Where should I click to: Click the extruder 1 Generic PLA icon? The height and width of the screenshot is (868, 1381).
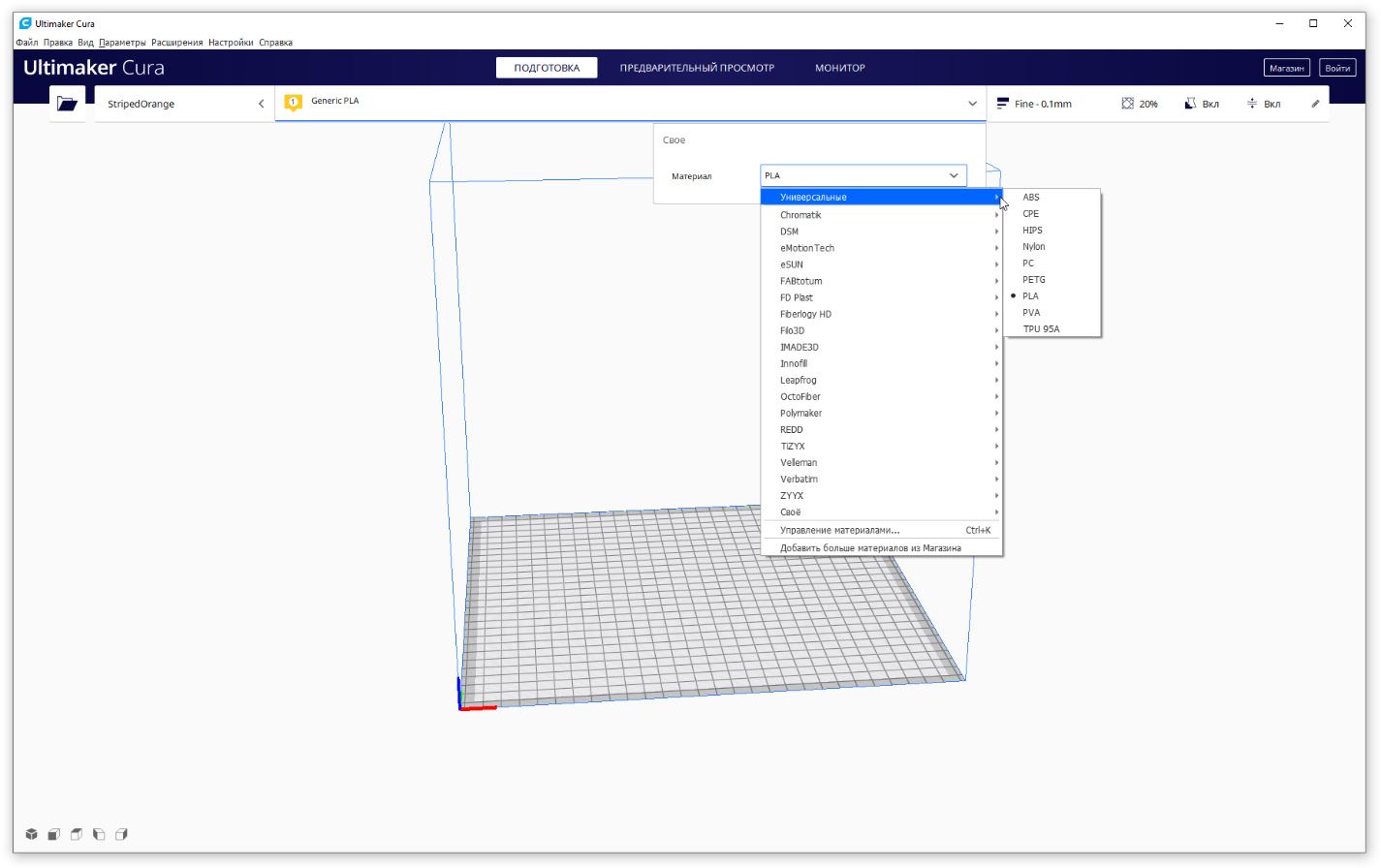(x=293, y=103)
